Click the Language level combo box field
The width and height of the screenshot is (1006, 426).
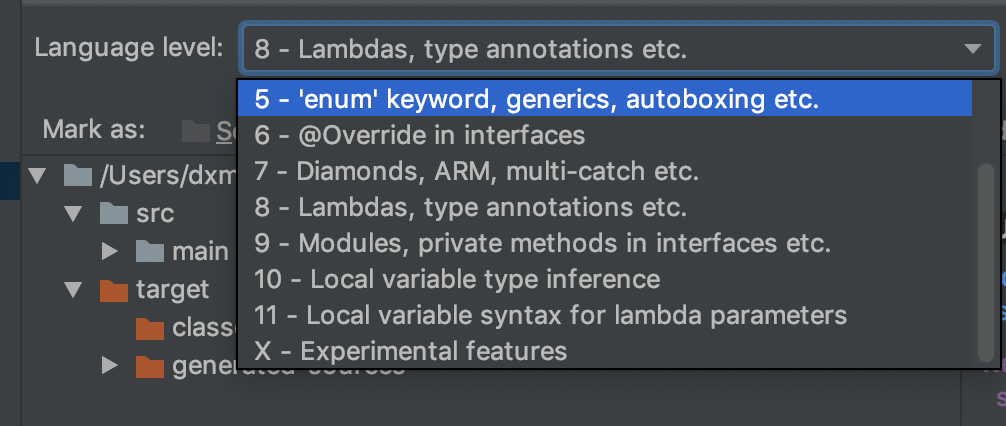point(618,49)
